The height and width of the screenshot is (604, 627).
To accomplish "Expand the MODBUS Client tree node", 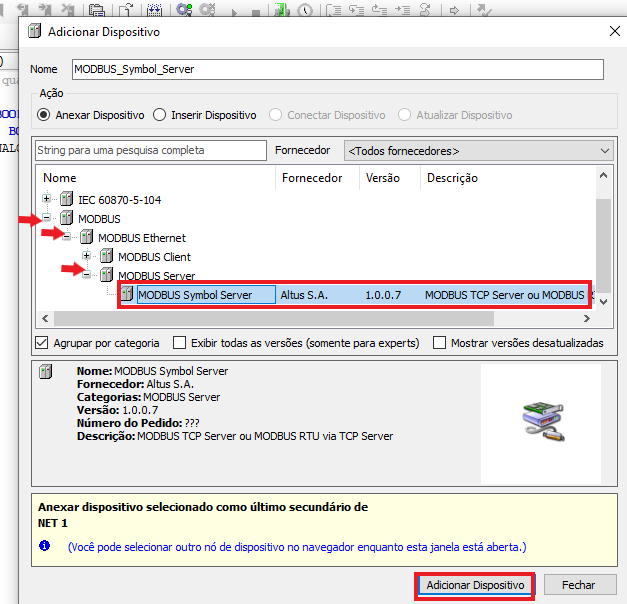I will [x=86, y=257].
